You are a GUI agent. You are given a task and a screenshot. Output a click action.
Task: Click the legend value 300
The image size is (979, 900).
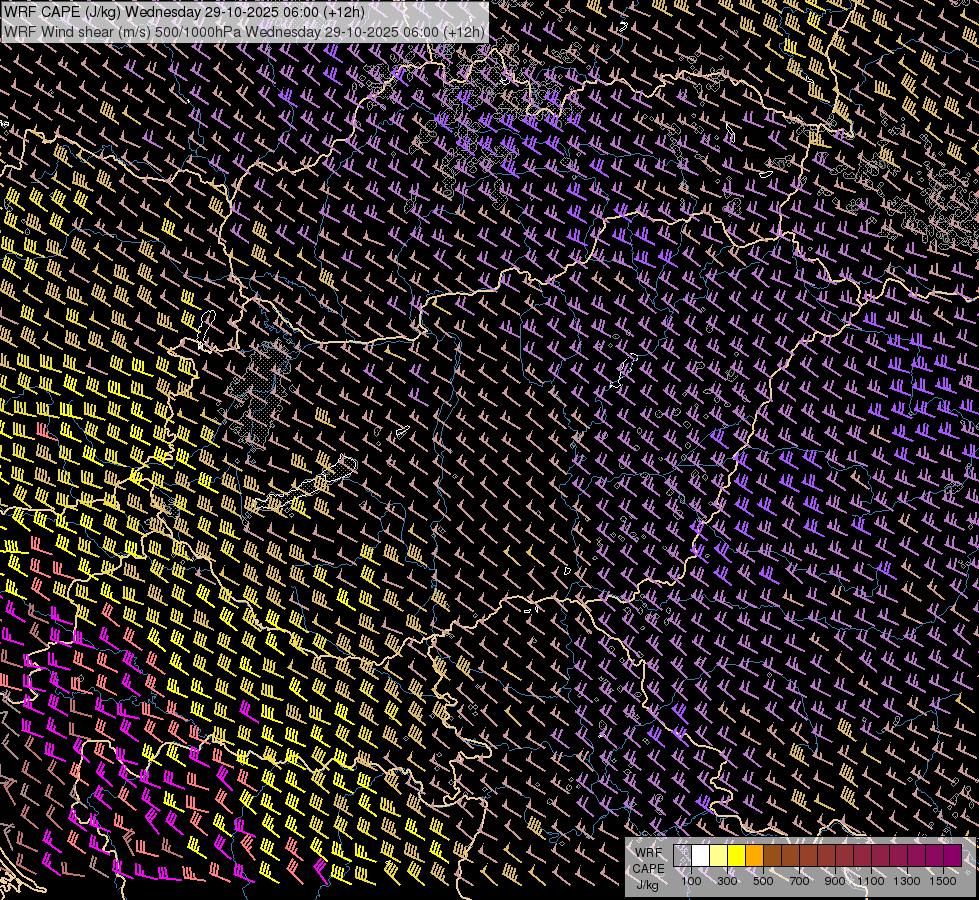(x=727, y=881)
